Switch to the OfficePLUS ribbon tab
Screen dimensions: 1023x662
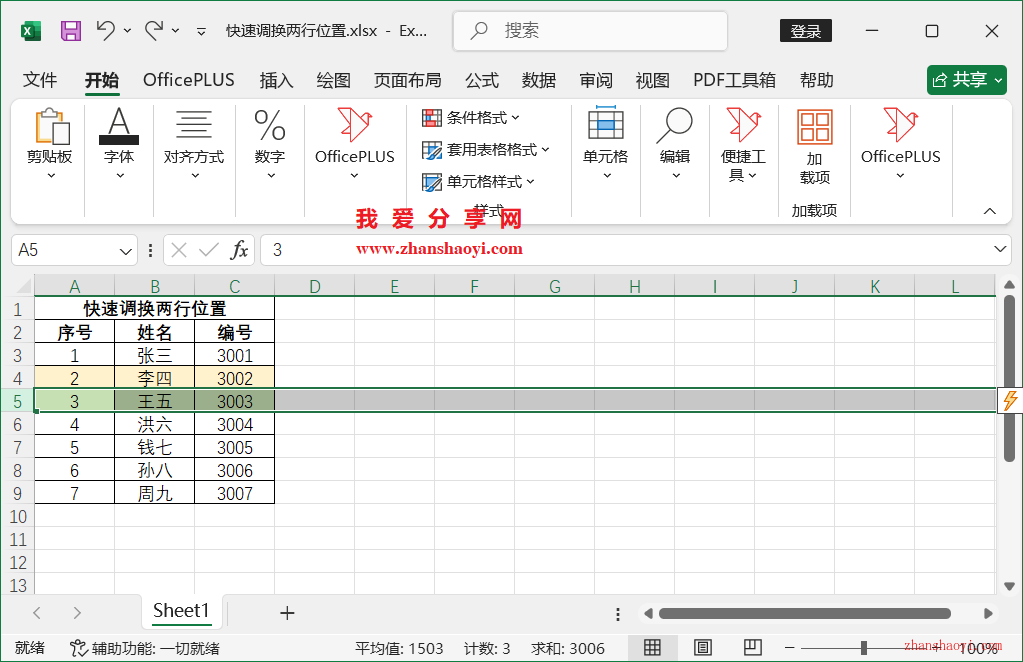[189, 80]
